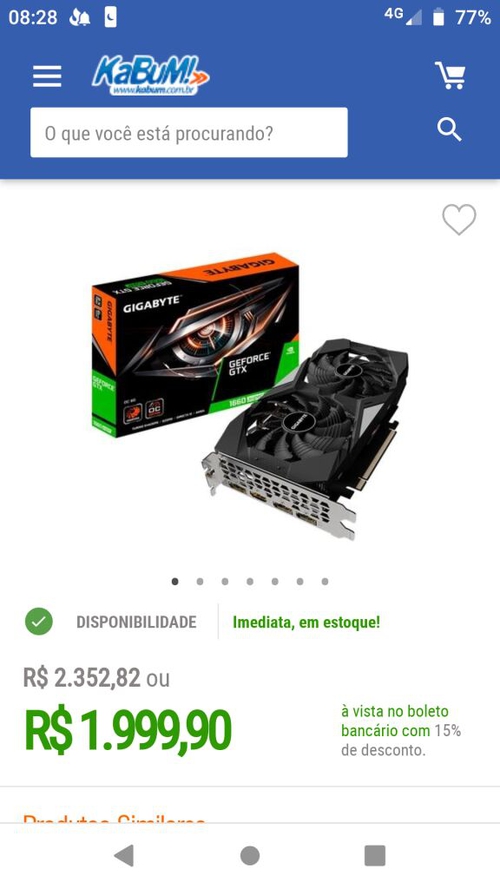Select the third image carousel dot
This screenshot has width=500, height=889.
[x=225, y=581]
